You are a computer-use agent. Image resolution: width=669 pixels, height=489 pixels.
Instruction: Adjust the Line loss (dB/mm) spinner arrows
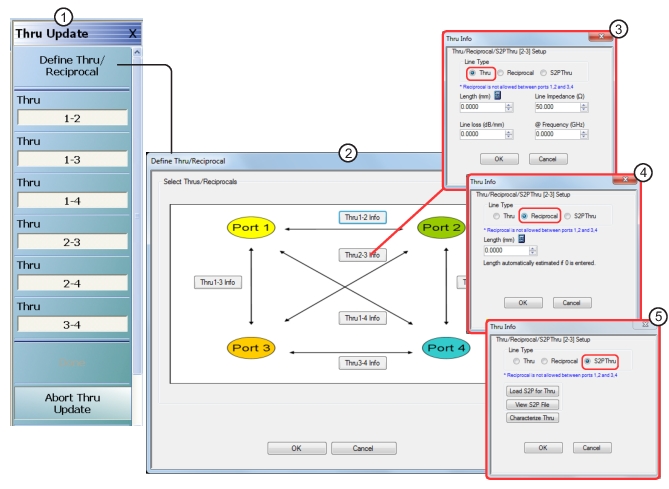click(509, 134)
